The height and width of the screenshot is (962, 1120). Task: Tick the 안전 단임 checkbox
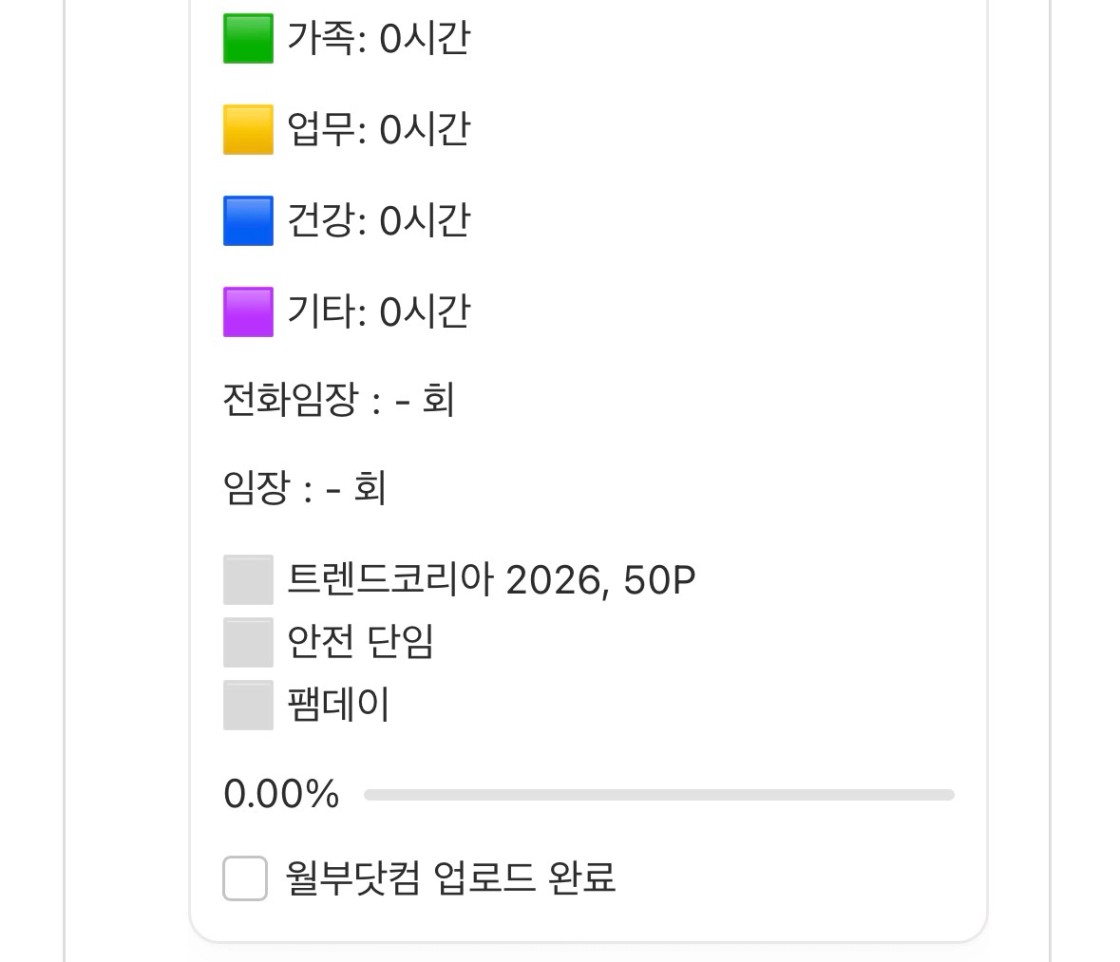pyautogui.click(x=248, y=642)
